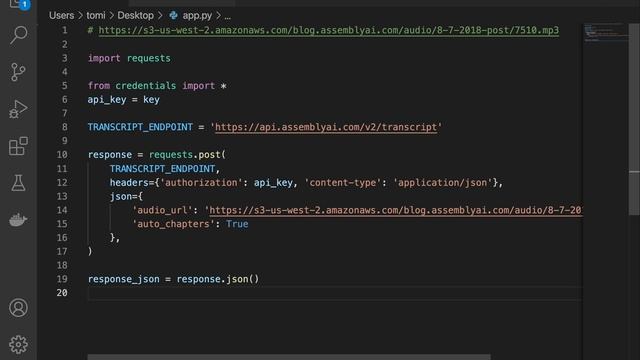
Task: Click line number 8 in the gutter
Action: pyautogui.click(x=64, y=127)
